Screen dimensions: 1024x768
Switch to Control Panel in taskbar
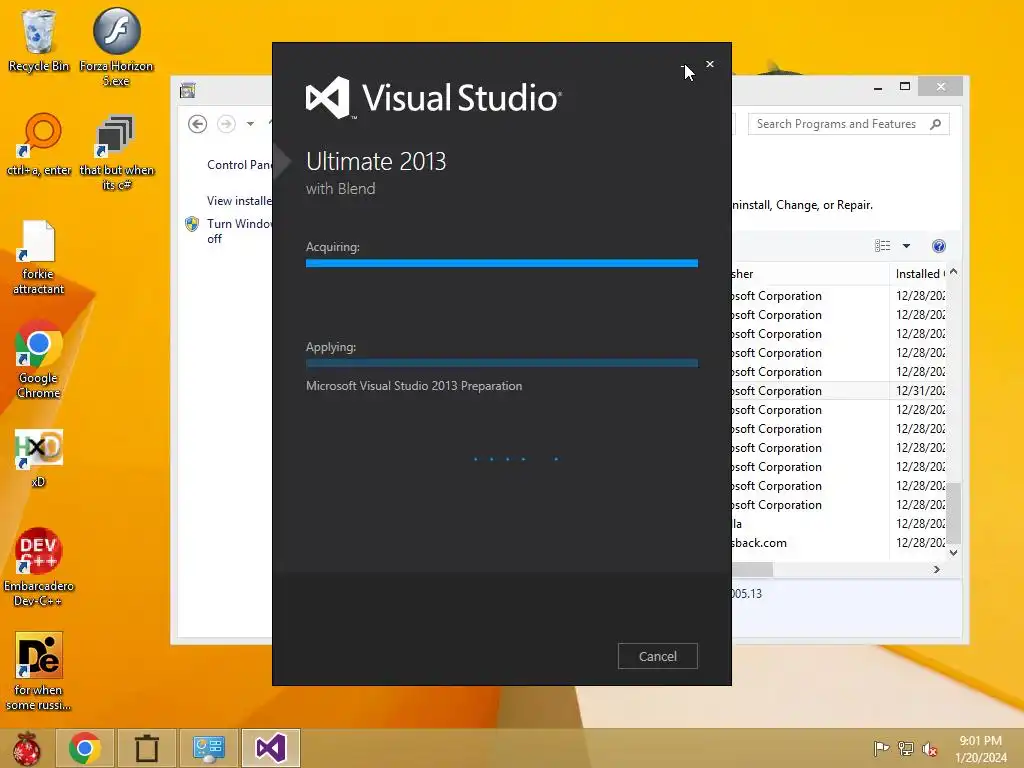click(208, 748)
